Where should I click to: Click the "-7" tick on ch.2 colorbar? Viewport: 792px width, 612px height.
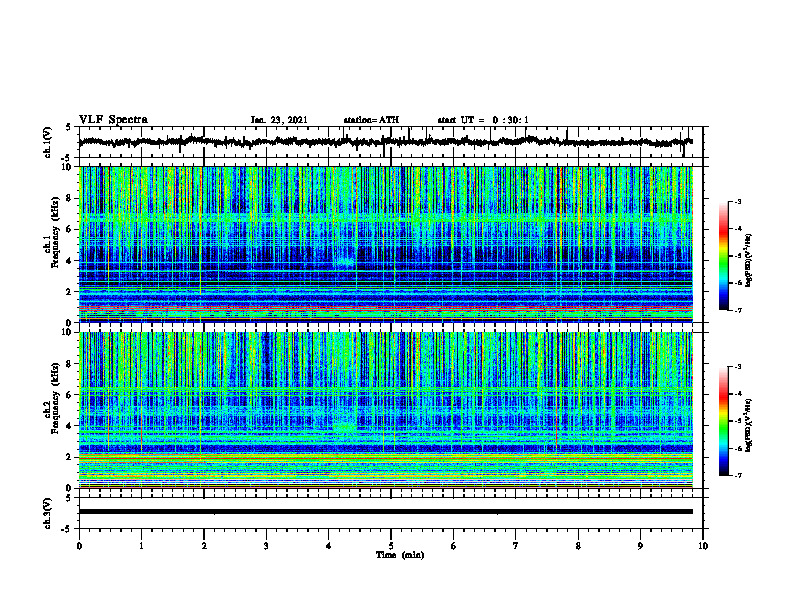click(738, 475)
